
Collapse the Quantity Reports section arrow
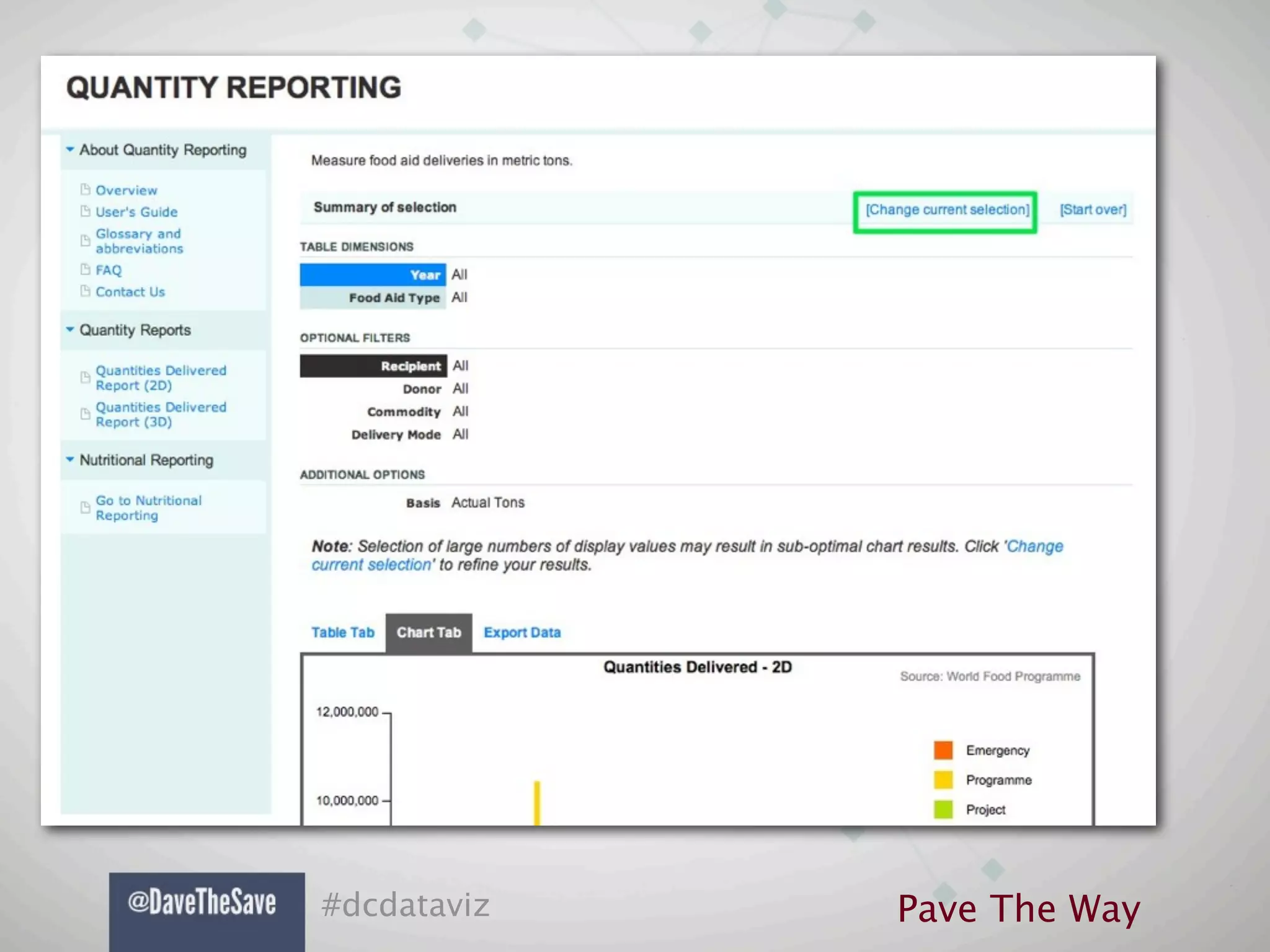(x=70, y=329)
